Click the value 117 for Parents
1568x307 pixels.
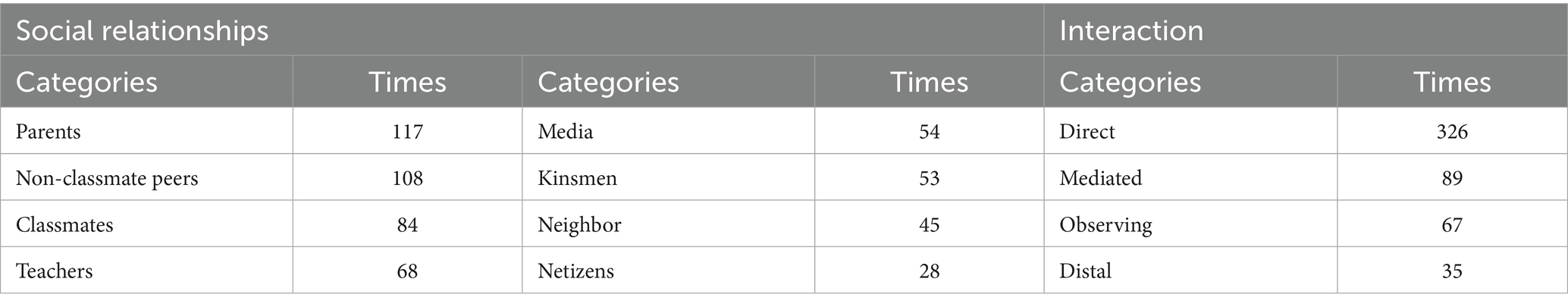[407, 132]
